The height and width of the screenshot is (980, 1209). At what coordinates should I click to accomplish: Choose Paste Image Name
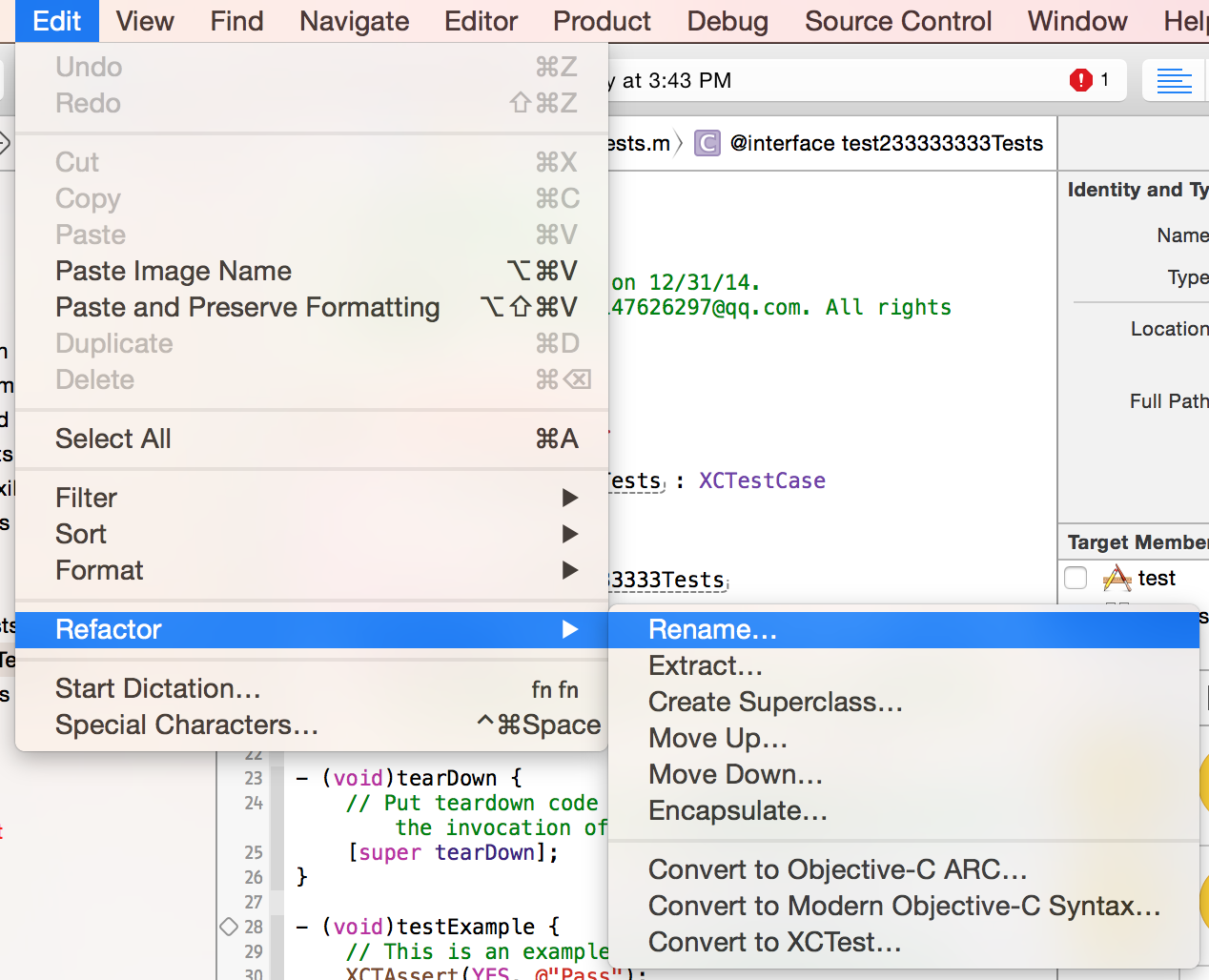pos(312,271)
